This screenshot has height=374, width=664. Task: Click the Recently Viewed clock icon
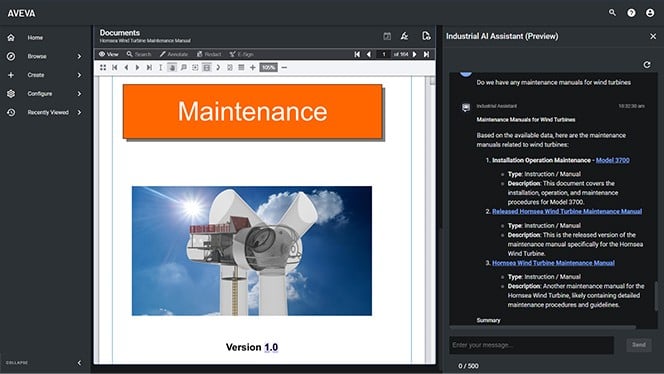pyautogui.click(x=11, y=112)
